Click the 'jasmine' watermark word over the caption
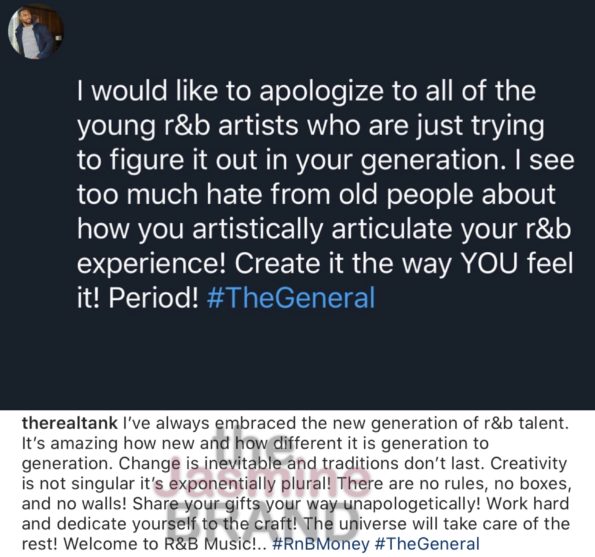 point(262,481)
